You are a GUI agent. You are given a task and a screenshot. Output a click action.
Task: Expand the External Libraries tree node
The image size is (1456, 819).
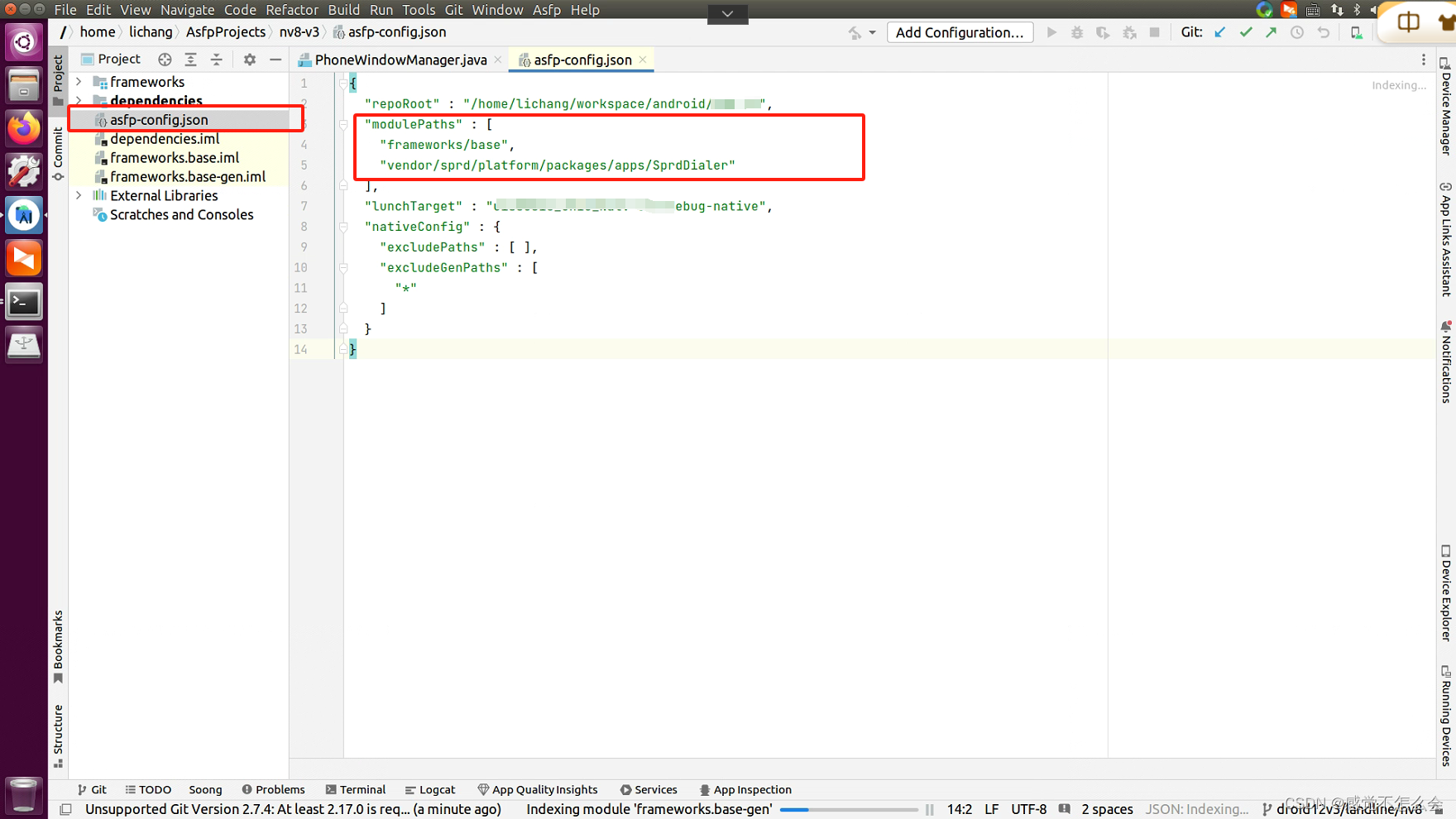(x=79, y=195)
